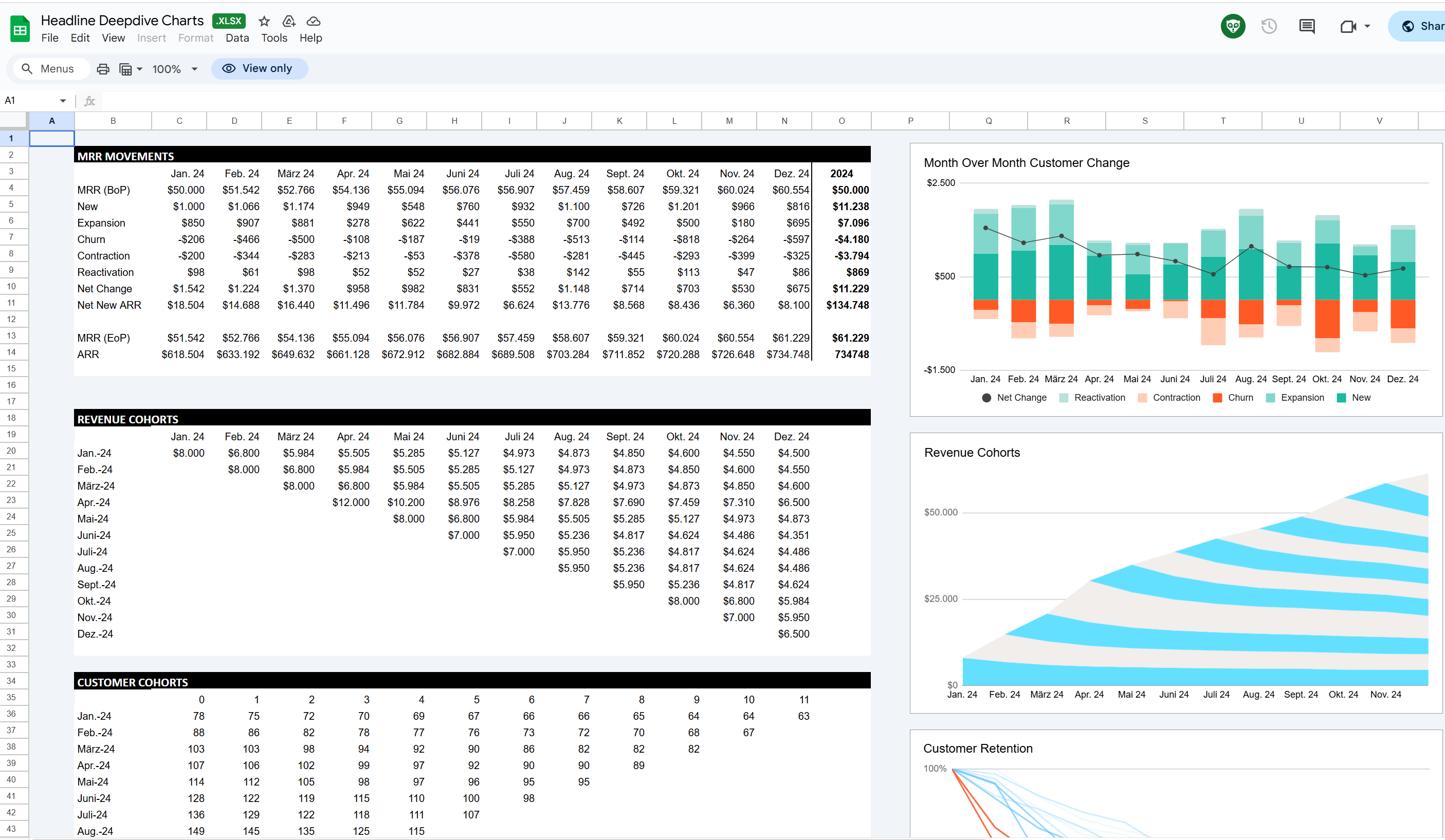Viewport: 1445px width, 840px height.
Task: Star the Headline Deepdive Charts document
Action: (x=264, y=21)
